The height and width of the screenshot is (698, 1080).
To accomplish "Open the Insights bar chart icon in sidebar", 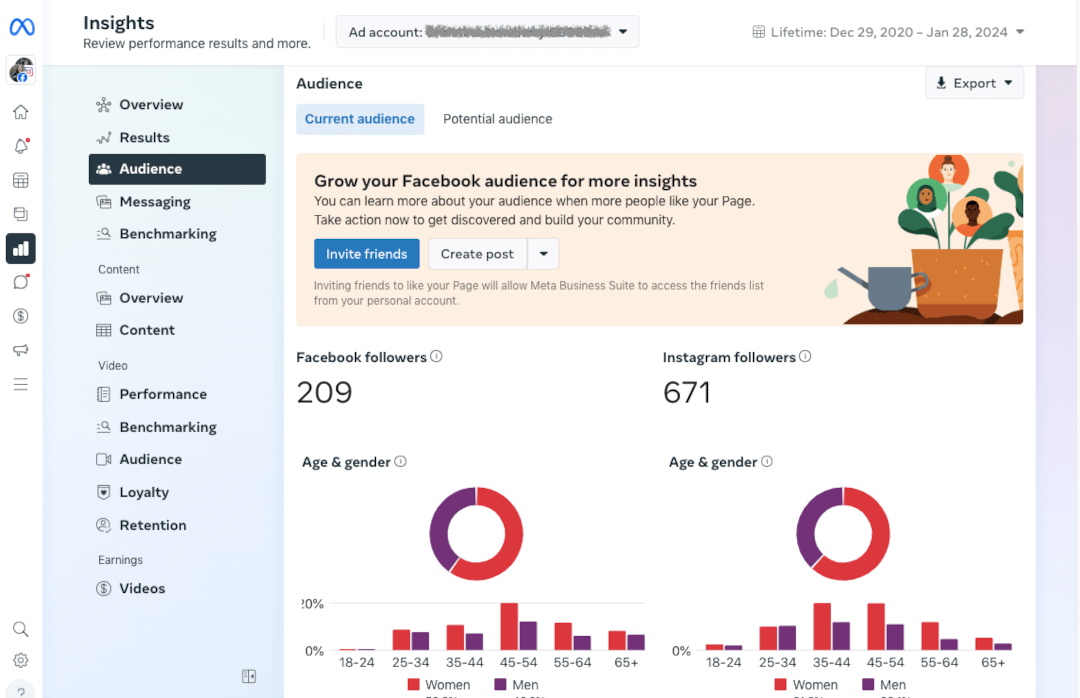I will (x=21, y=248).
